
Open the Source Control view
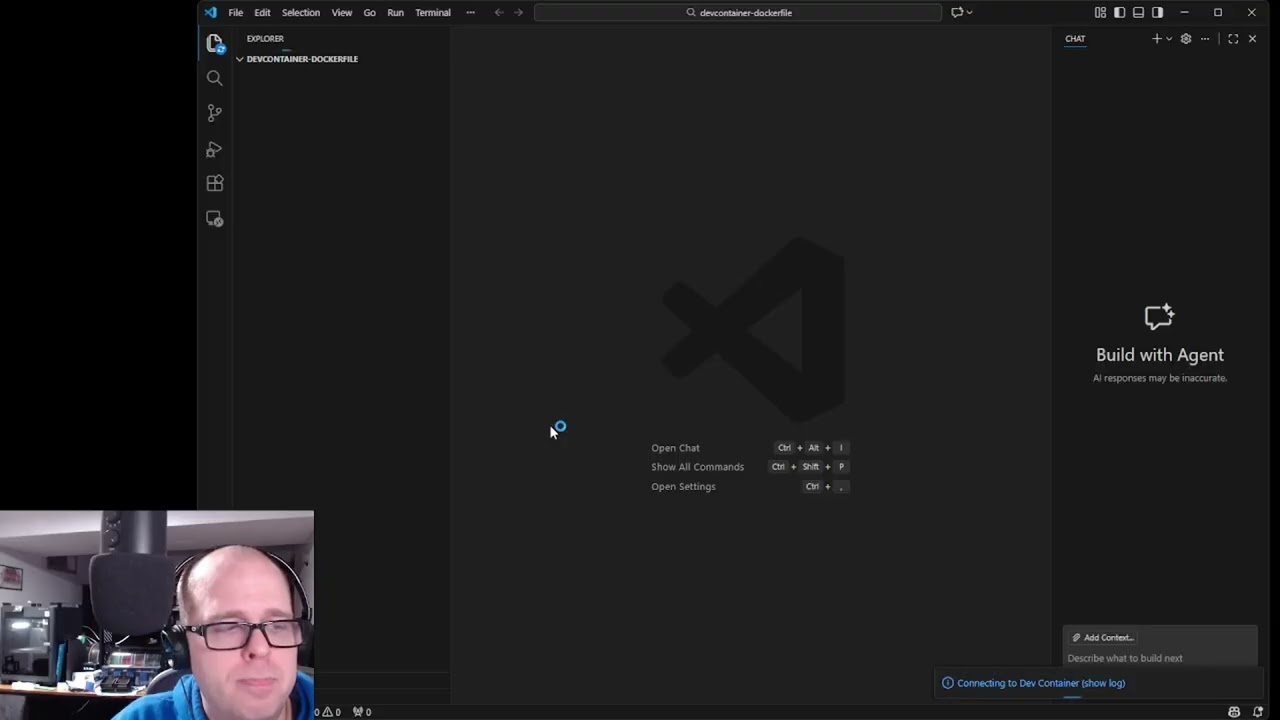click(215, 113)
